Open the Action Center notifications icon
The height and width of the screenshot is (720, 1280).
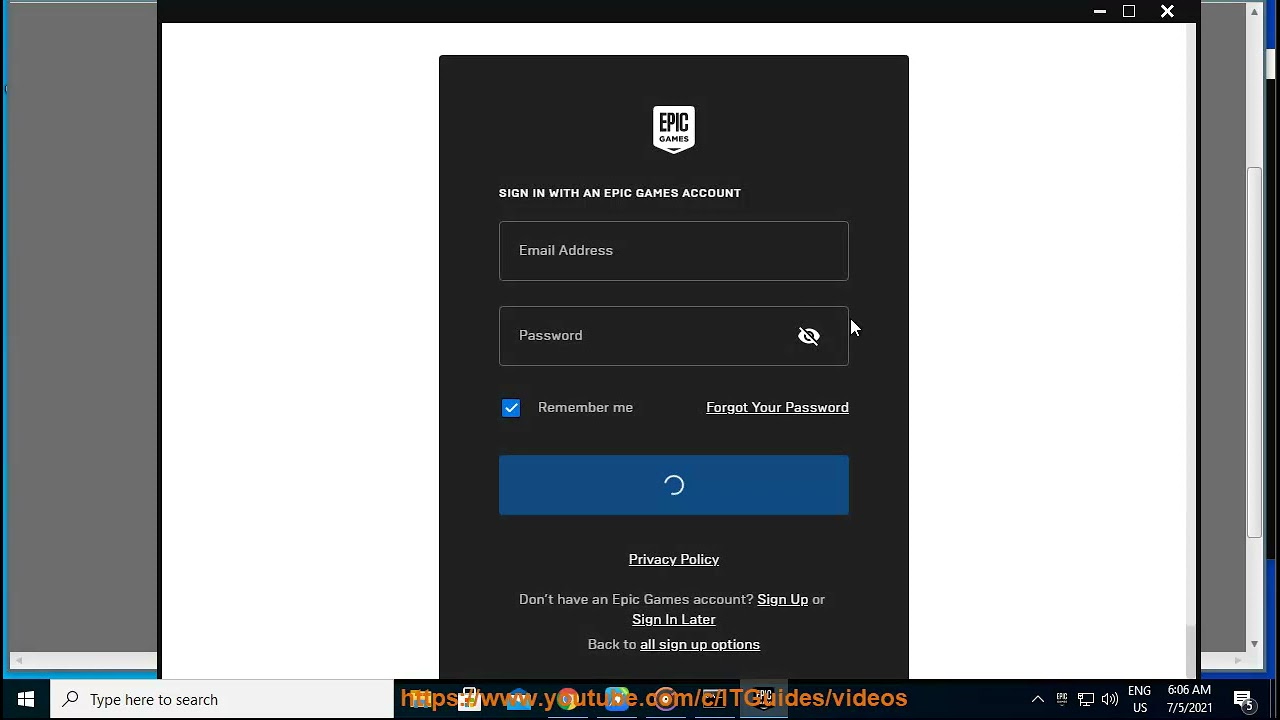[1243, 699]
